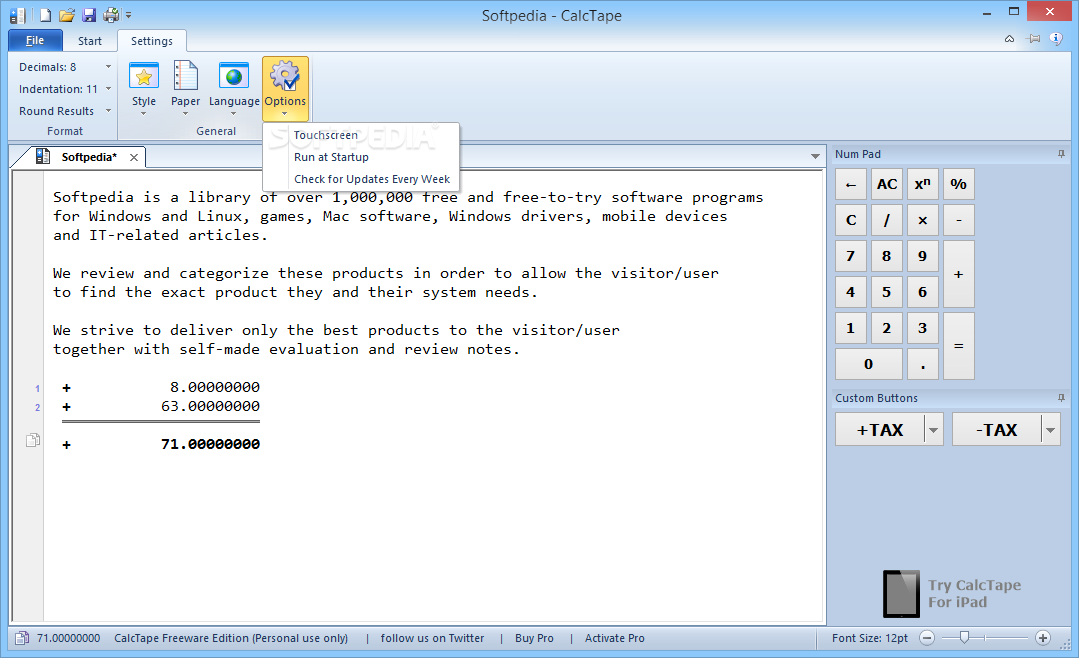Toggle Check for Updates Every Week
Screen dimensions: 1079x658
coord(361,179)
